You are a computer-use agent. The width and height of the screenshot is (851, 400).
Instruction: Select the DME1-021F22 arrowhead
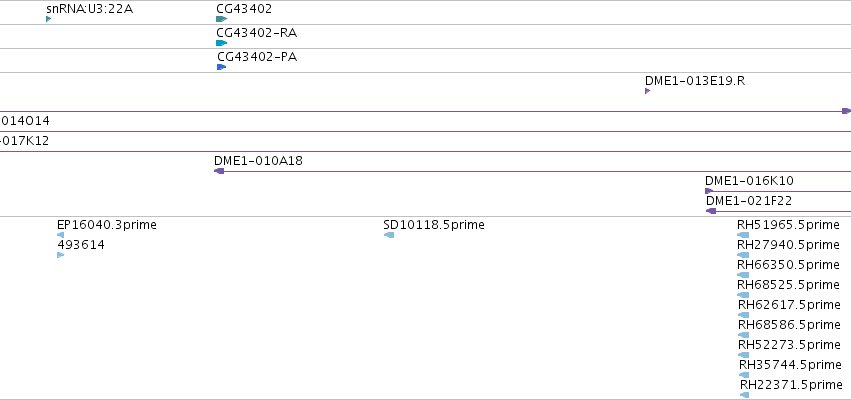711,211
